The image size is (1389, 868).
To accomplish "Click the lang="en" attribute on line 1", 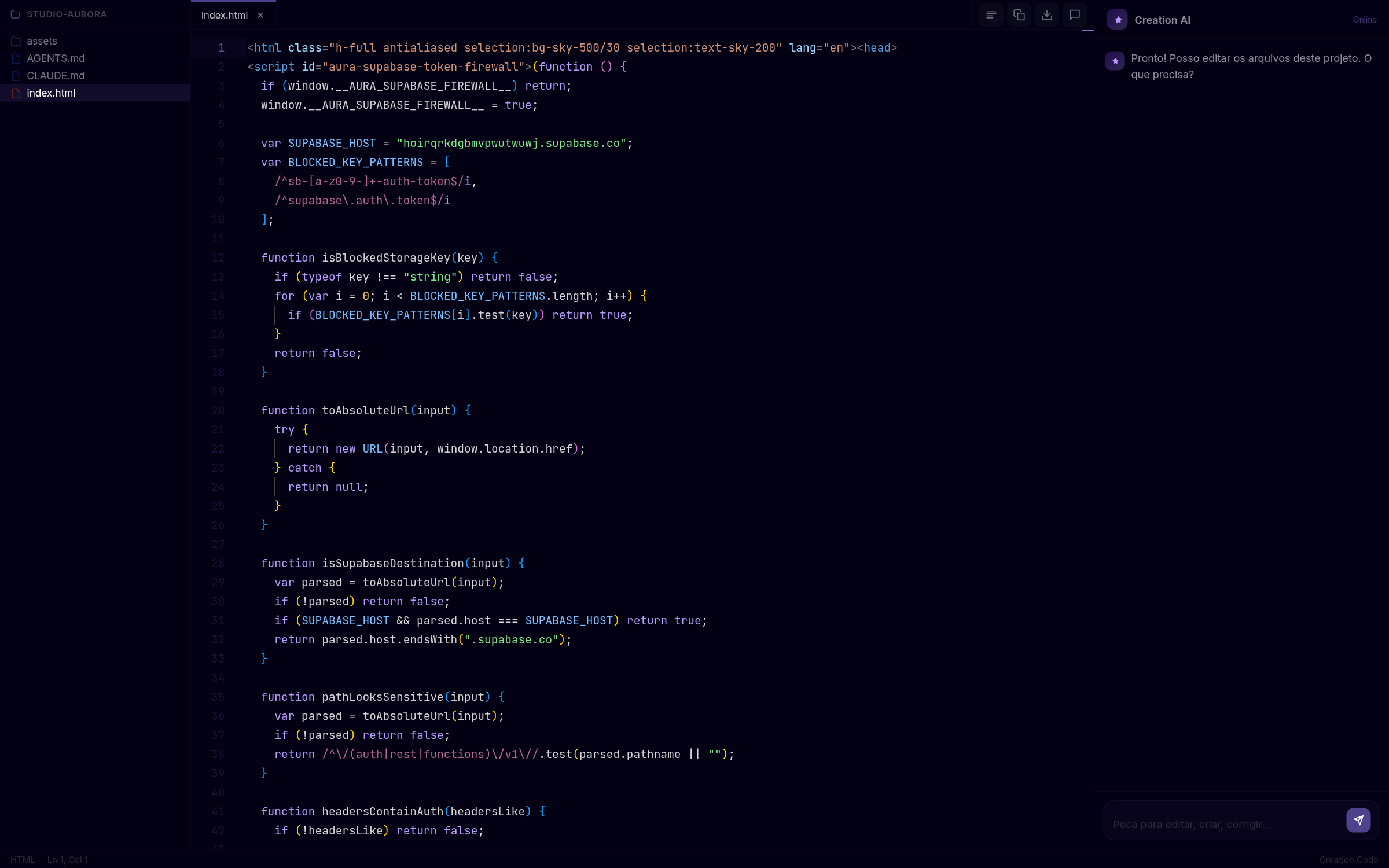I will coord(819,48).
